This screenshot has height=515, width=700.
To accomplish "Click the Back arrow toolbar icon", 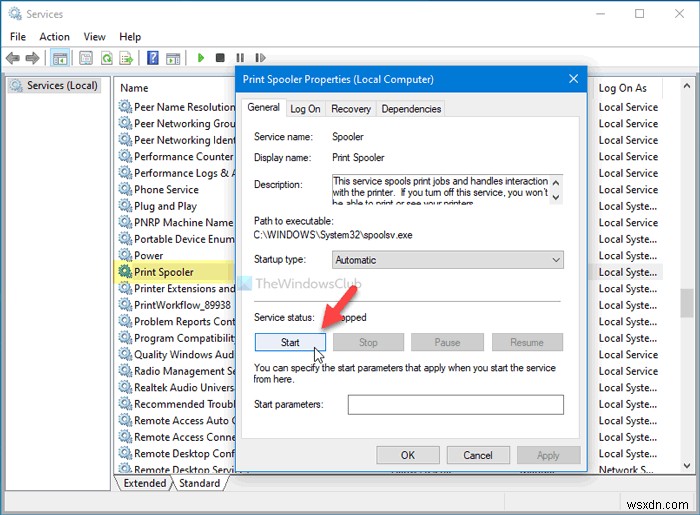I will click(13, 58).
